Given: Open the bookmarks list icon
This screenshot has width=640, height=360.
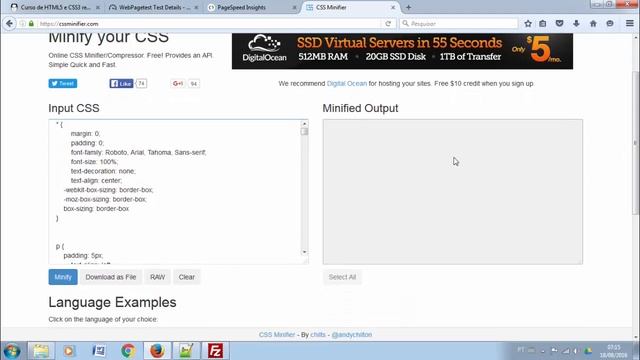Looking at the screenshot, I should (x=542, y=24).
